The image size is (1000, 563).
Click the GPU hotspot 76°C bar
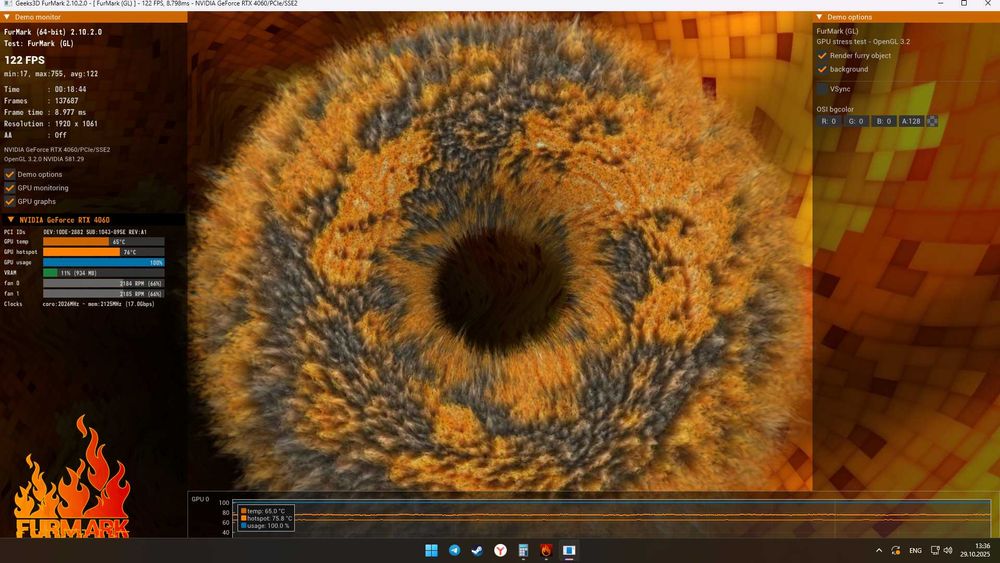click(103, 252)
